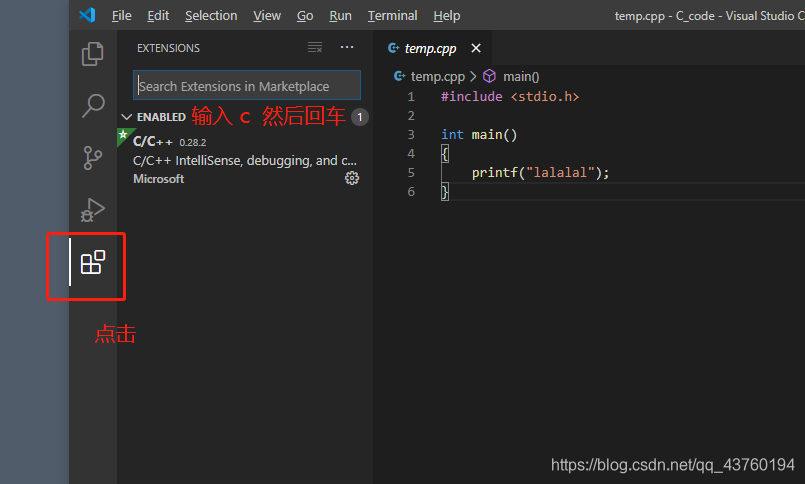Screen dimensions: 805x484
Task: Open manage gear for C/C++ extension
Action: [352, 178]
